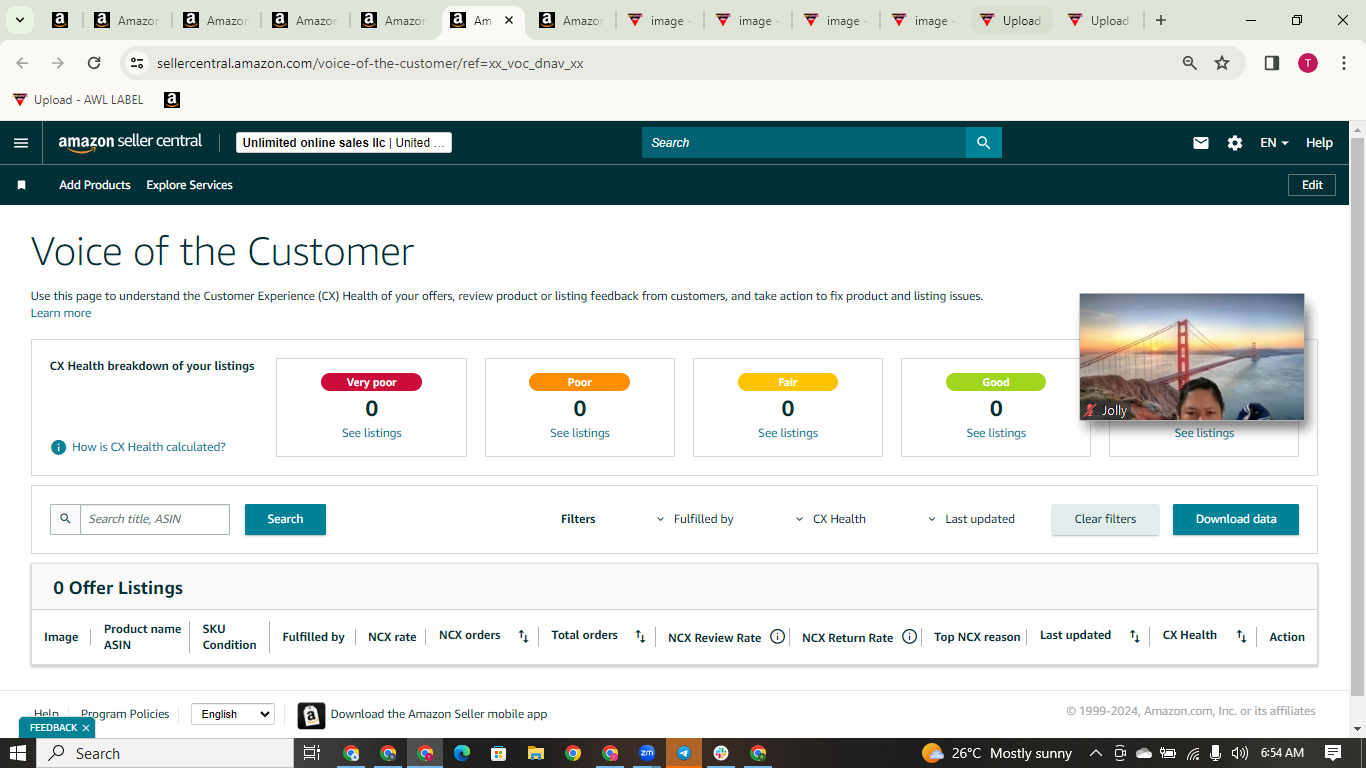Click the info icon beside NCX Review Rate
Screen dimensions: 1366x768
pyautogui.click(x=777, y=637)
